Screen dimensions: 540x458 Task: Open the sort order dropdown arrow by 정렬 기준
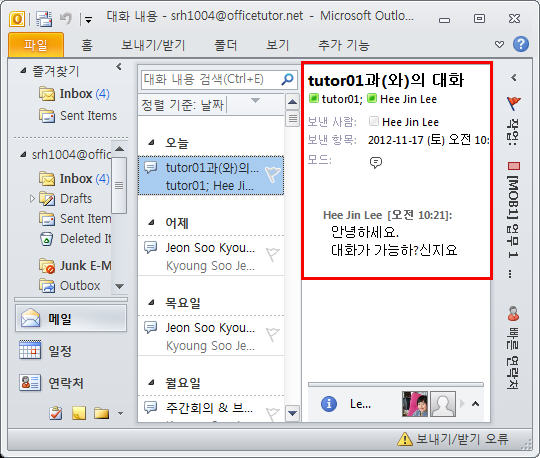tap(255, 101)
